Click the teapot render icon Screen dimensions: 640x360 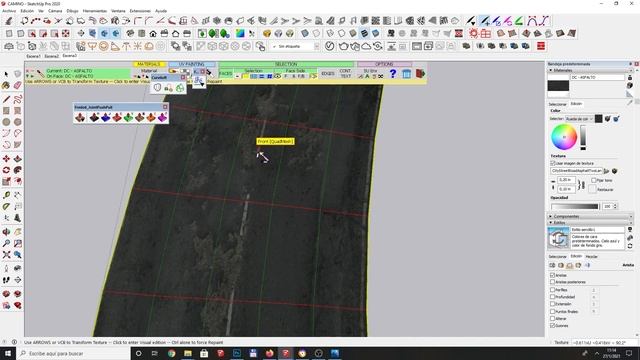(x=343, y=46)
